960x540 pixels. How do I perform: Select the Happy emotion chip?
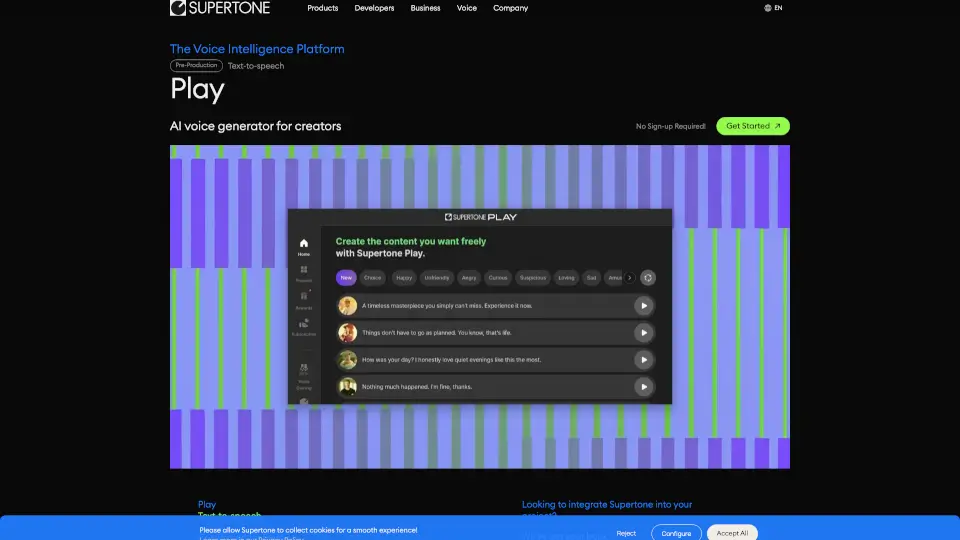tap(404, 278)
